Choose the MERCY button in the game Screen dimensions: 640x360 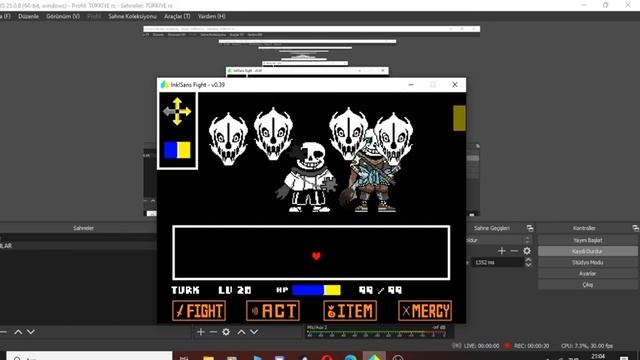pyautogui.click(x=425, y=311)
